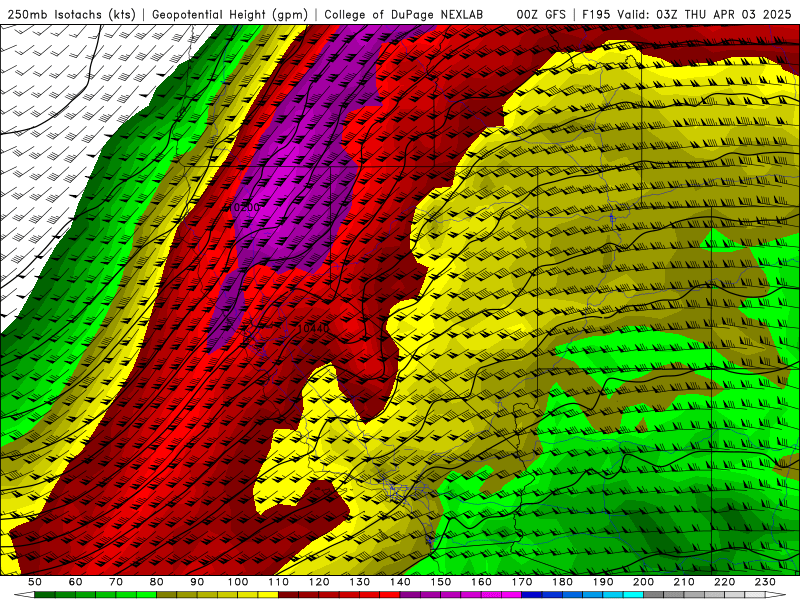This screenshot has height=600, width=800.
Task: Click the "College of DuPage NEXLAB" label
Action: [404, 14]
